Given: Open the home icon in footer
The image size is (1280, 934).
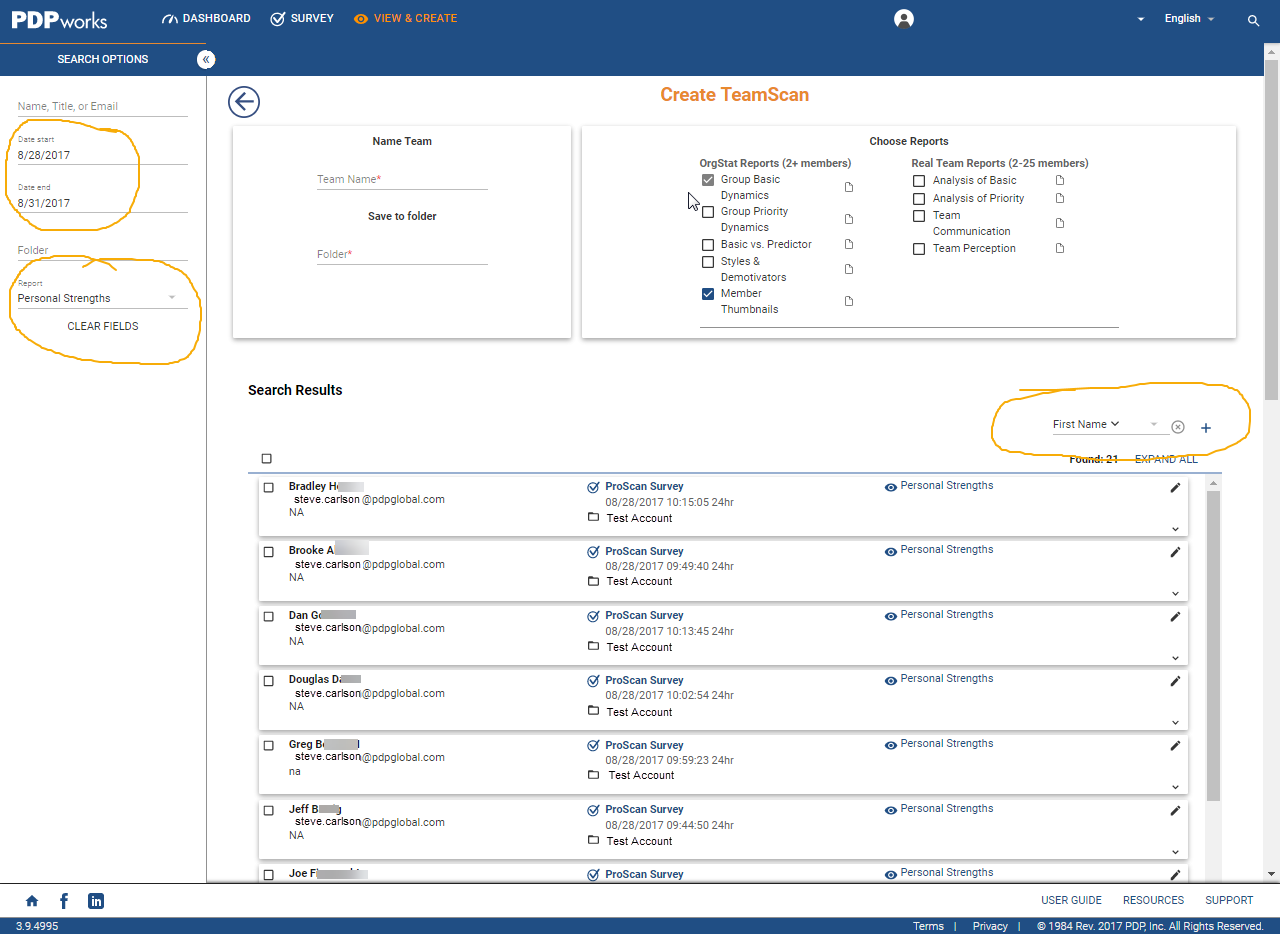Looking at the screenshot, I should [x=32, y=901].
